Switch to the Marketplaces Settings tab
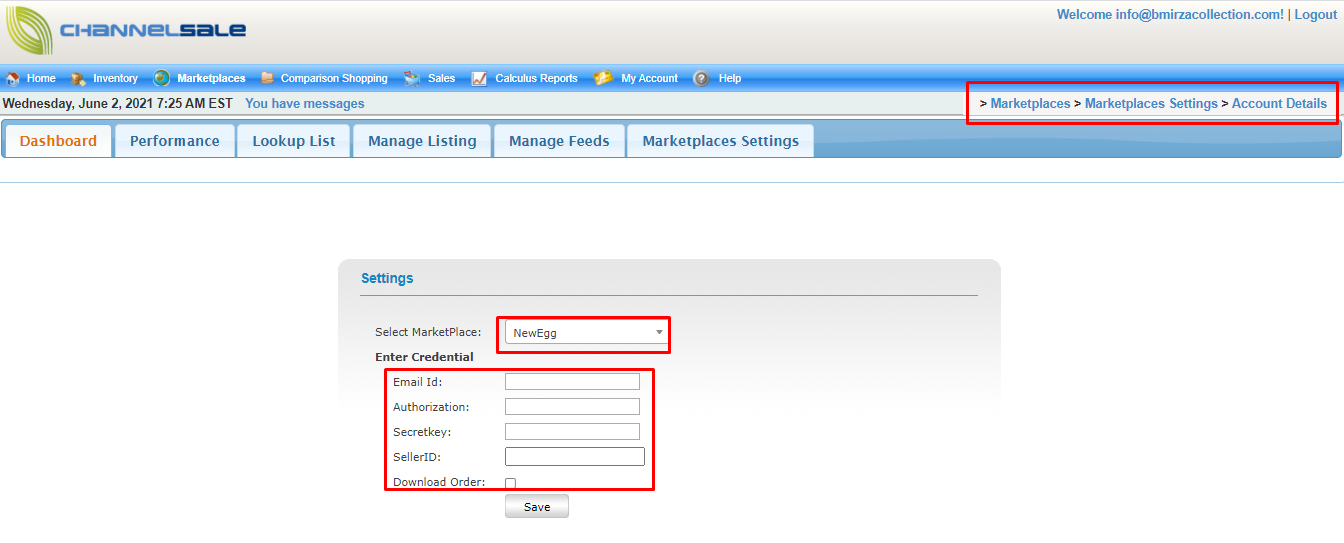Screen dimensions: 1344x543 (720, 141)
